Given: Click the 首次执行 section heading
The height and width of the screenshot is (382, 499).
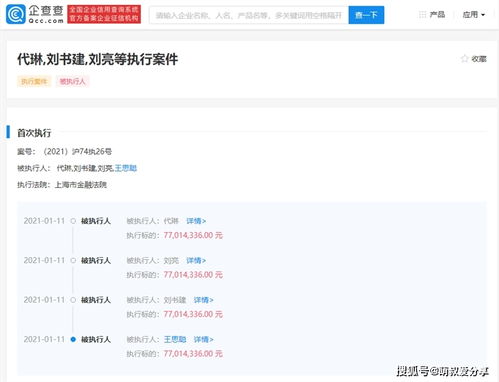Looking at the screenshot, I should coord(34,133).
